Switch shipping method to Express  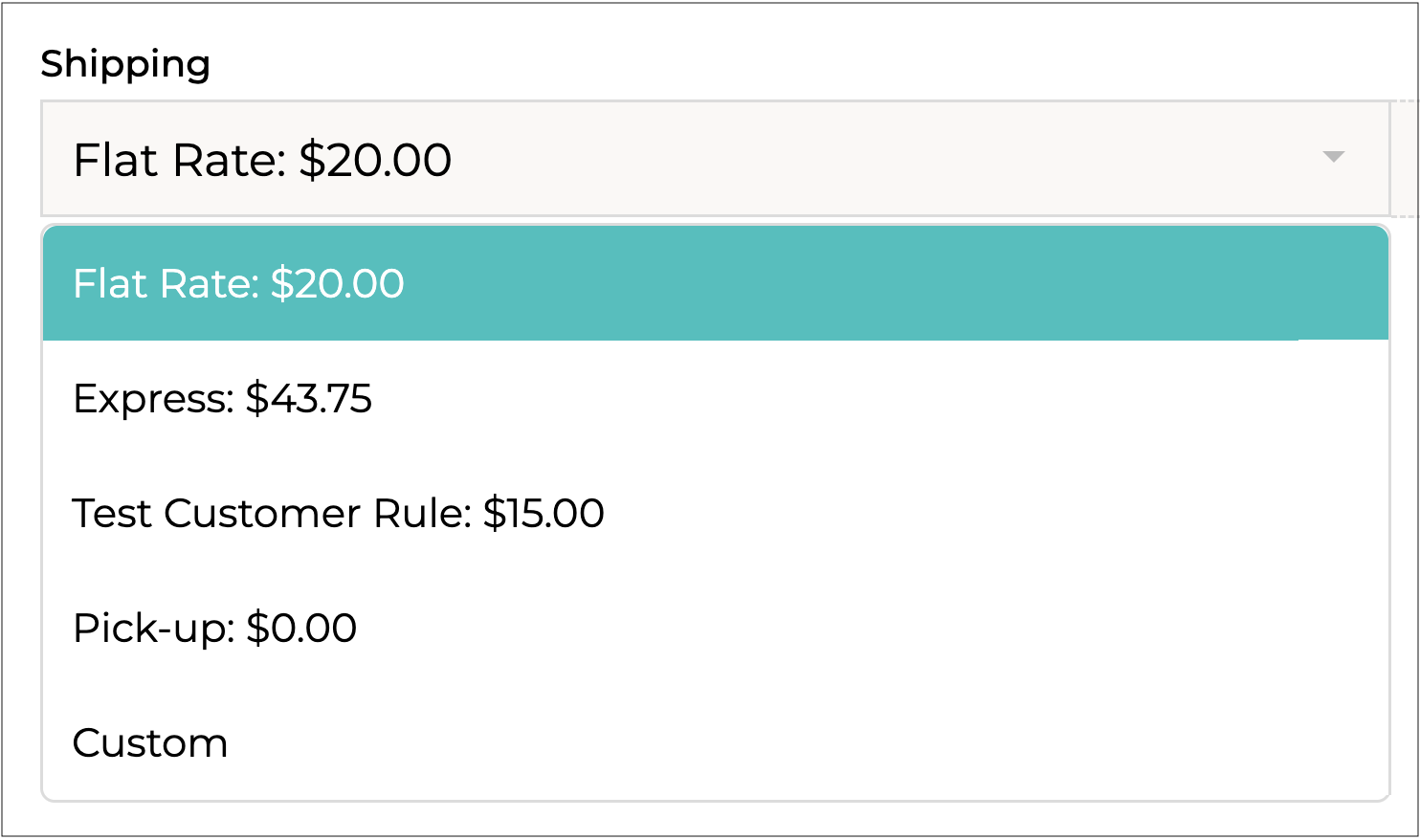(x=222, y=399)
